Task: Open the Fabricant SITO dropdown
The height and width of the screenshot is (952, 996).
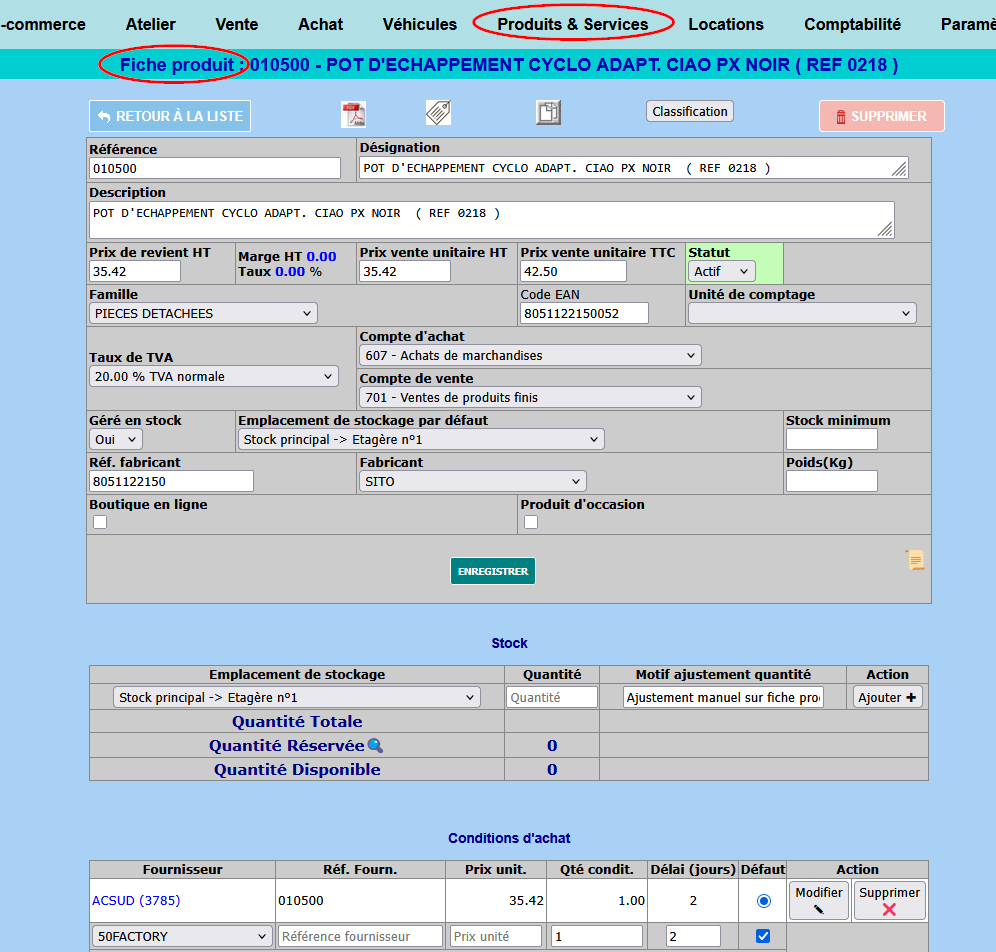Action: pos(472,482)
